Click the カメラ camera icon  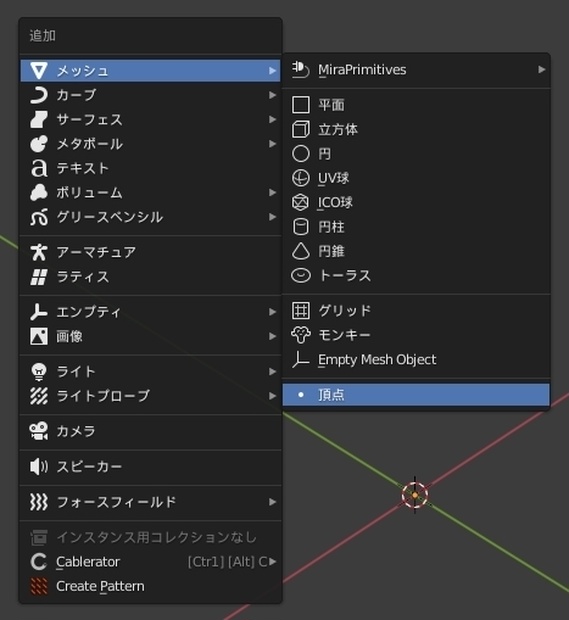[x=39, y=431]
